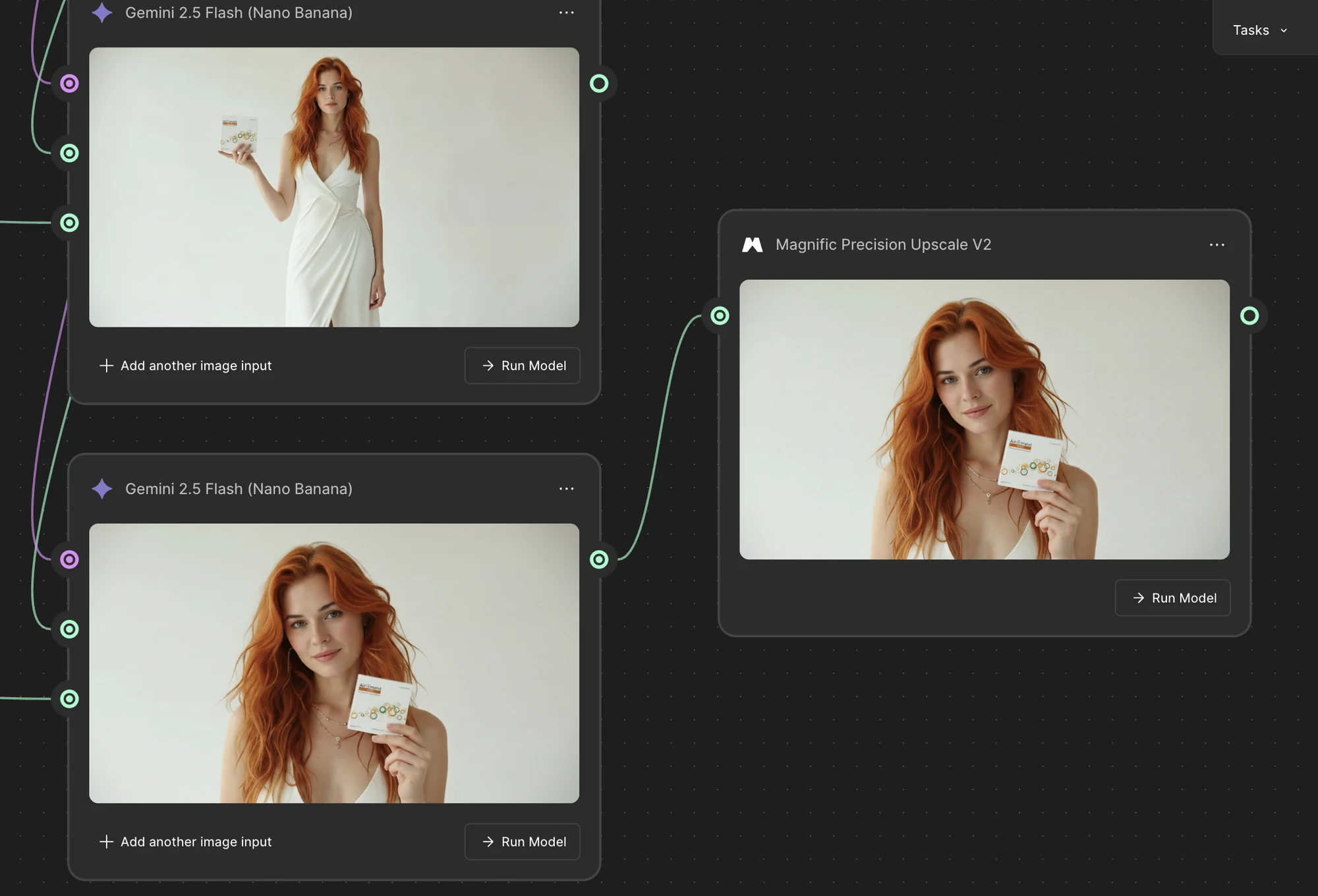Expand the Tasks dropdown
The image size is (1318, 896).
click(x=1260, y=30)
